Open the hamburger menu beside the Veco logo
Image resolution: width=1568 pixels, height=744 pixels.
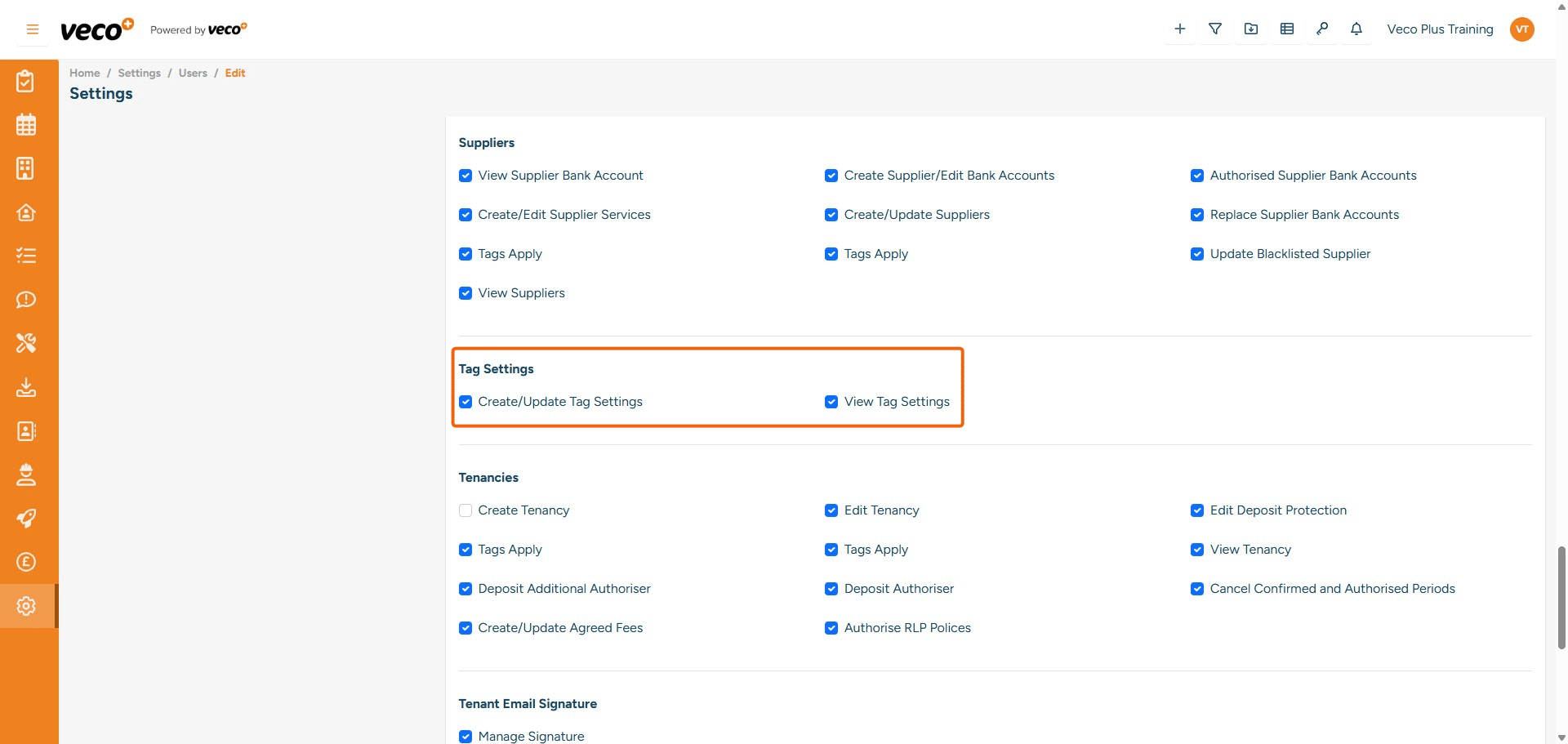click(x=32, y=29)
